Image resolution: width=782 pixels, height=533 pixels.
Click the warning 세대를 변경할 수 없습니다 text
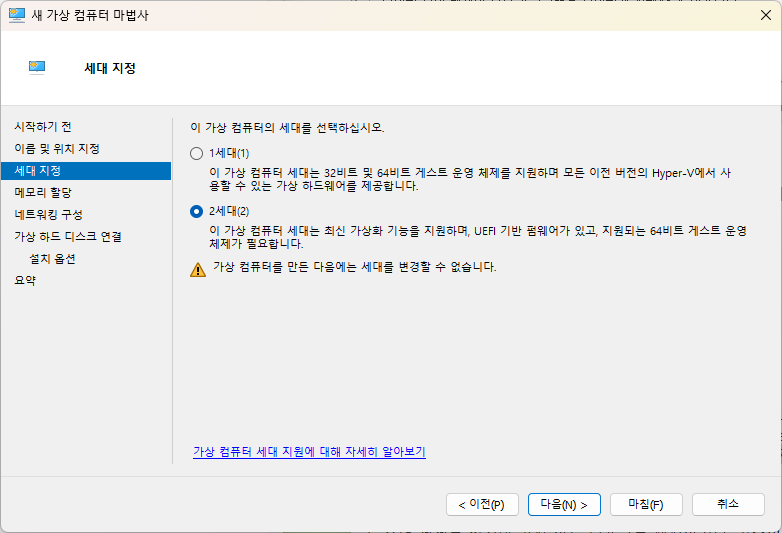[x=355, y=267]
